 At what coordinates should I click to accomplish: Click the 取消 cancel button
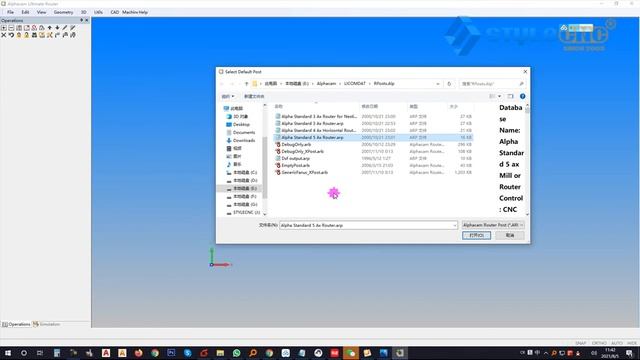tap(510, 236)
